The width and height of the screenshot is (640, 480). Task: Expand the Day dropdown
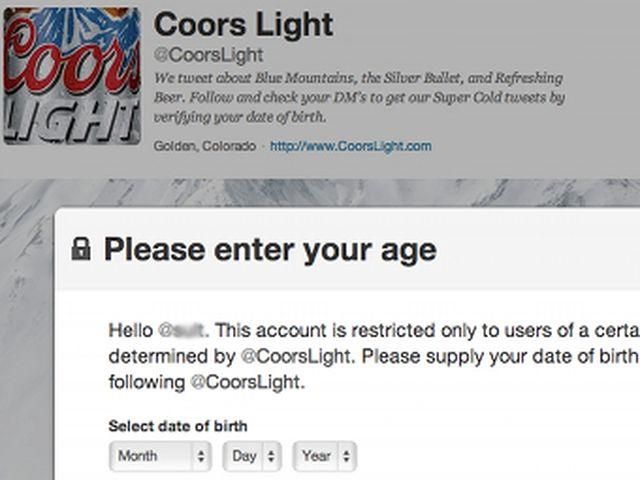(252, 456)
